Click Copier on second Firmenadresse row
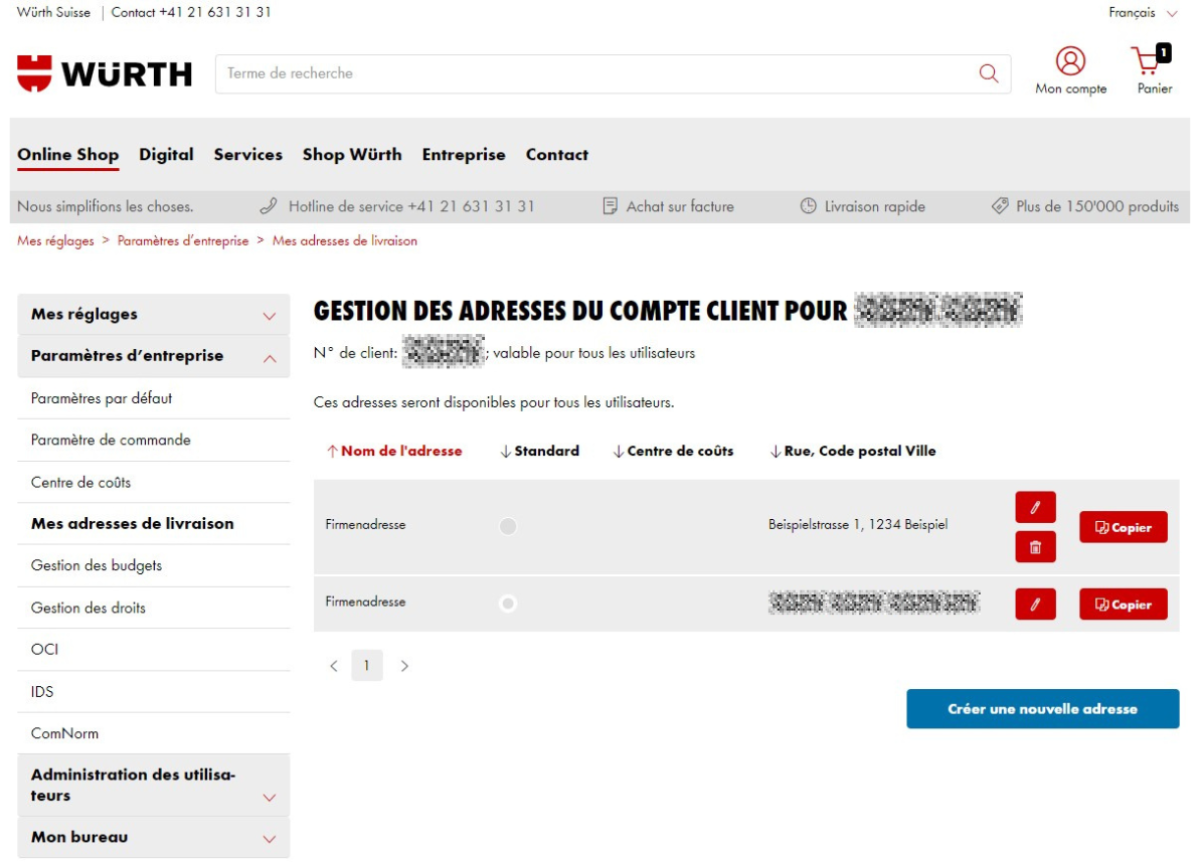The width and height of the screenshot is (1200, 865). tap(1123, 604)
